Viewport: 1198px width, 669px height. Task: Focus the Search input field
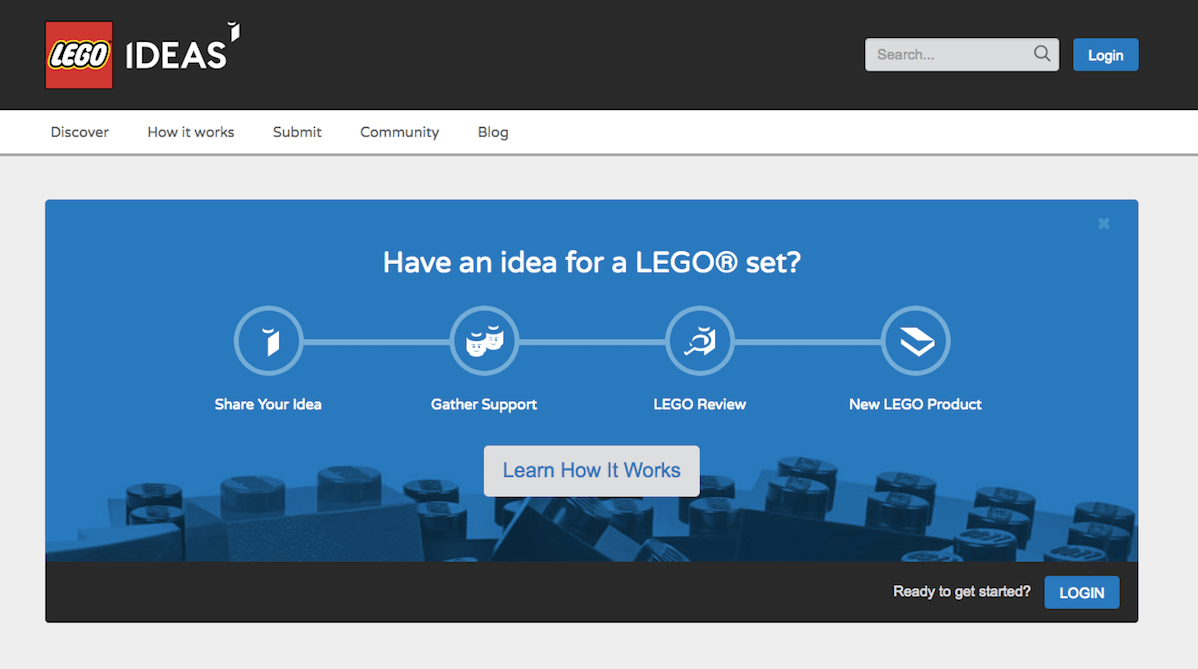950,55
